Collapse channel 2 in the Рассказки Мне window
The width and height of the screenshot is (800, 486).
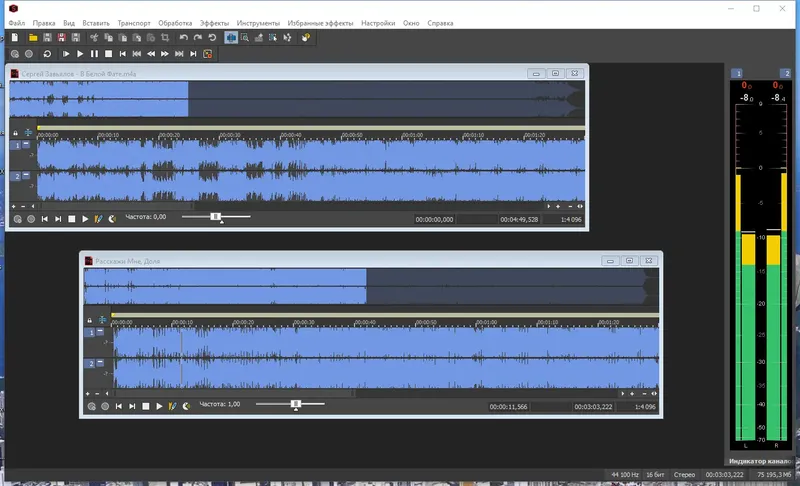point(101,363)
